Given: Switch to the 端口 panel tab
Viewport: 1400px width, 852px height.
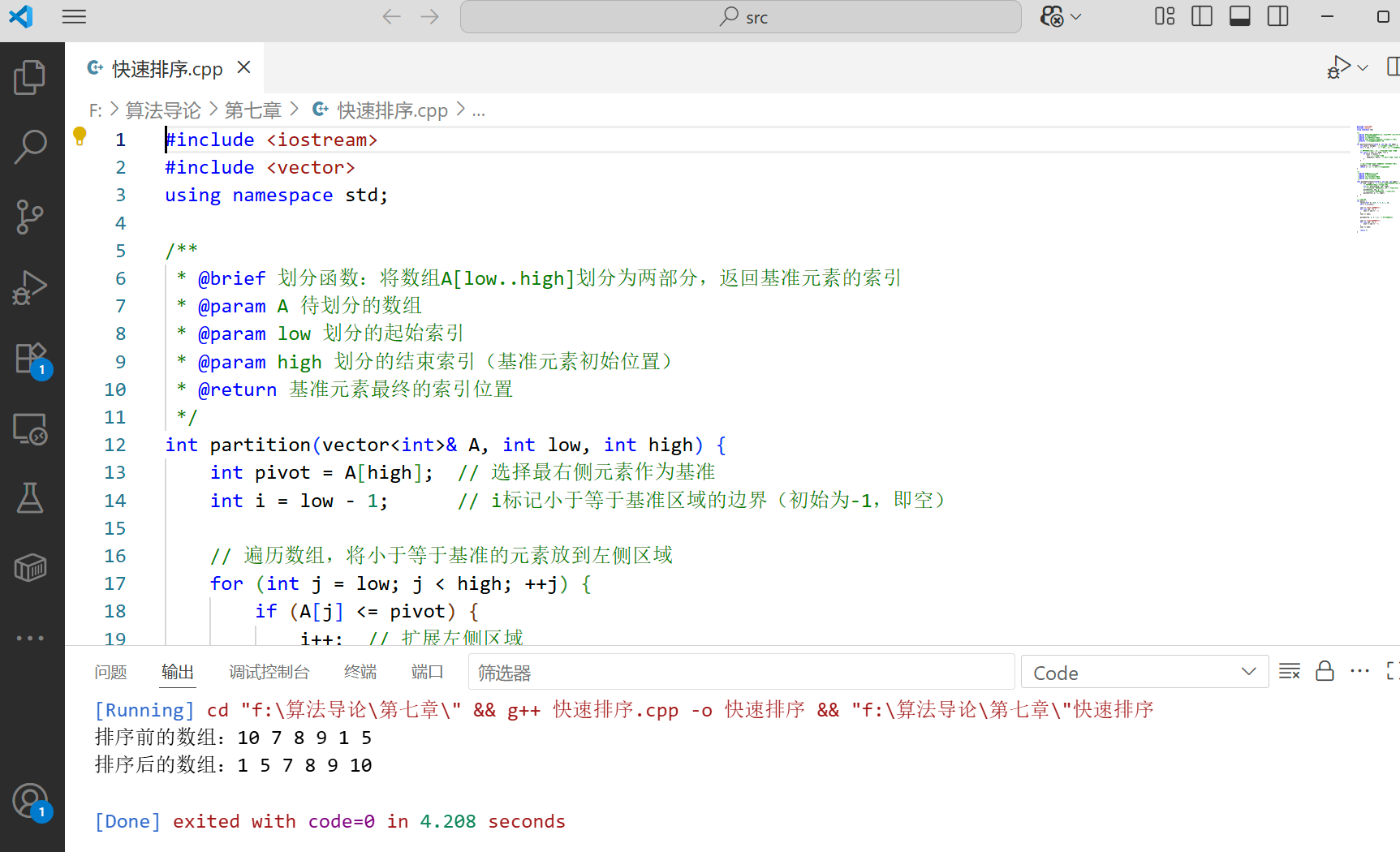Looking at the screenshot, I should click(x=428, y=672).
